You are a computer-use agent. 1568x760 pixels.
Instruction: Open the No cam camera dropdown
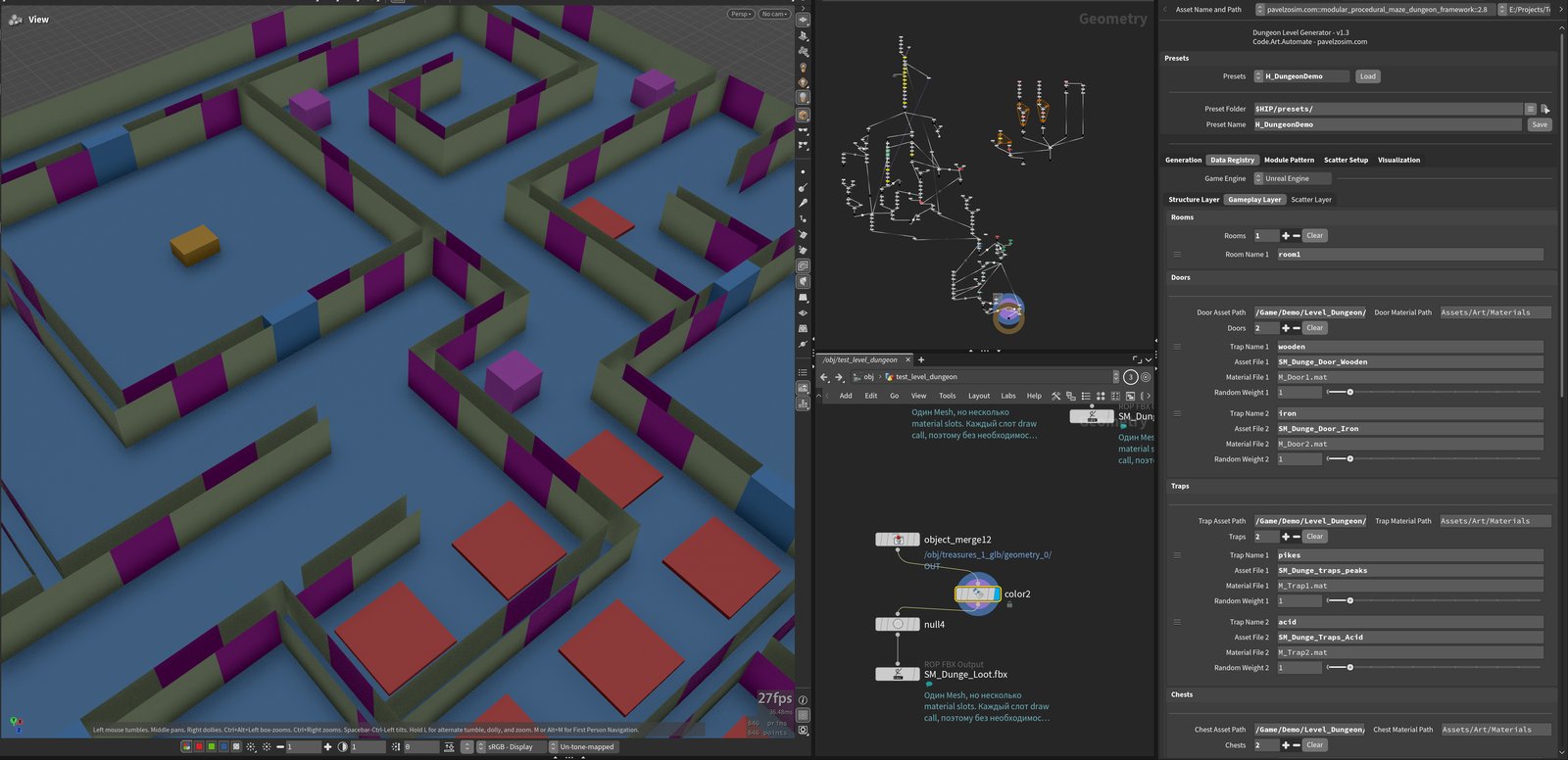click(x=774, y=14)
